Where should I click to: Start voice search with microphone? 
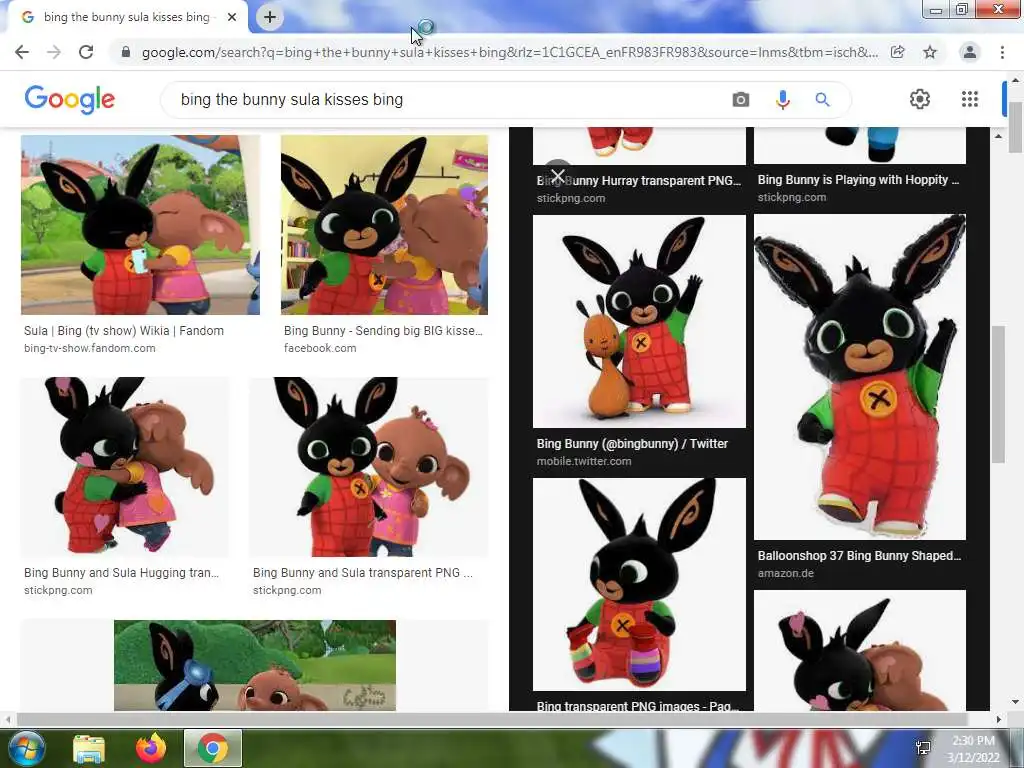(782, 99)
